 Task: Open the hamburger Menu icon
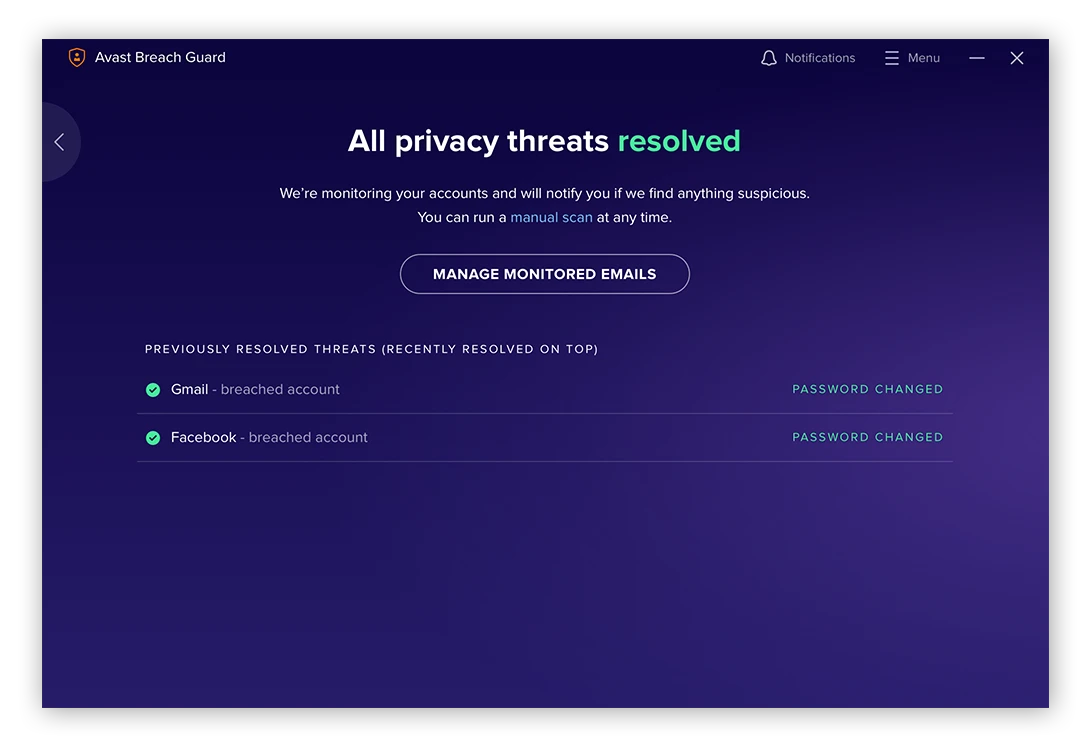pos(892,58)
